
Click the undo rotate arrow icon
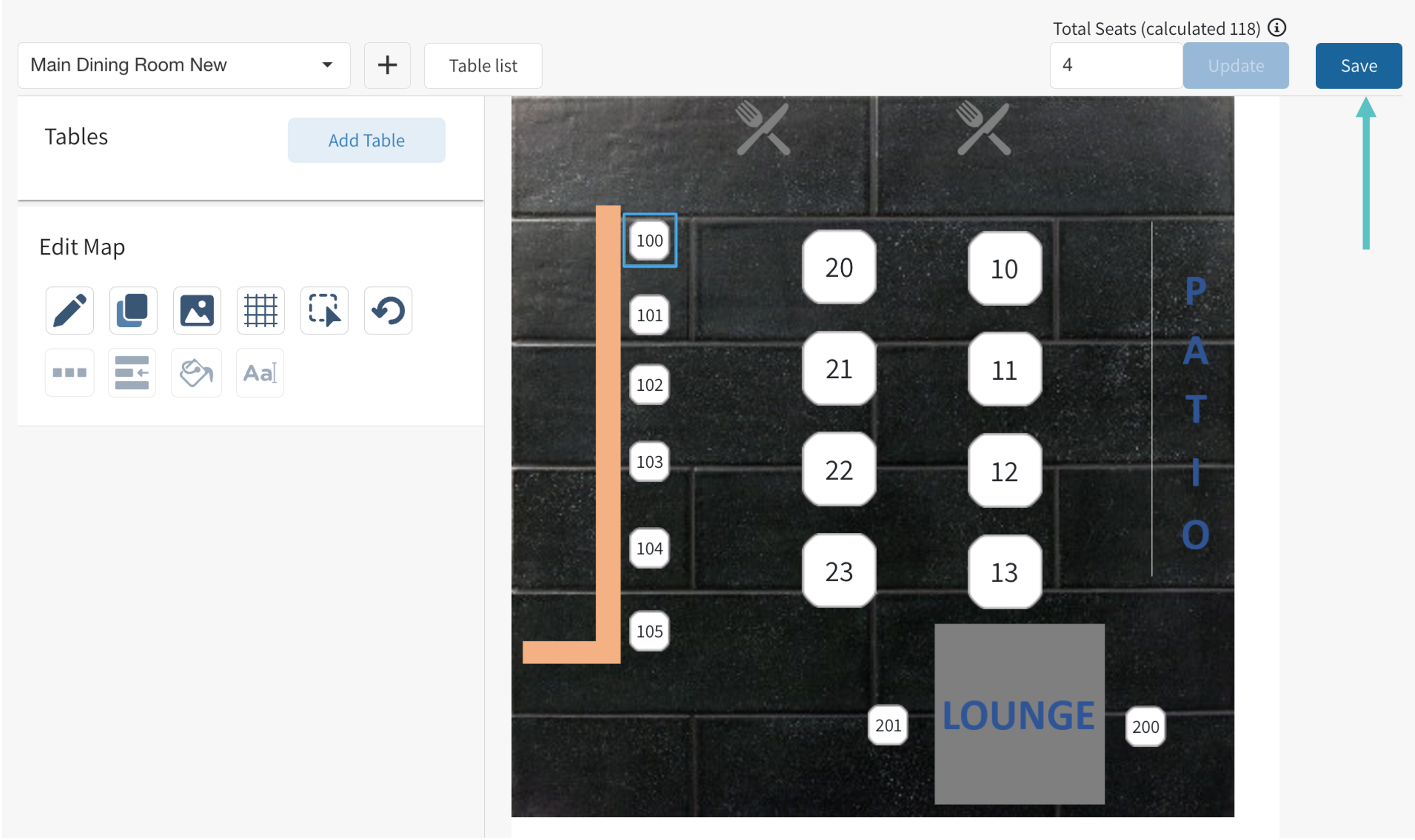(x=388, y=310)
